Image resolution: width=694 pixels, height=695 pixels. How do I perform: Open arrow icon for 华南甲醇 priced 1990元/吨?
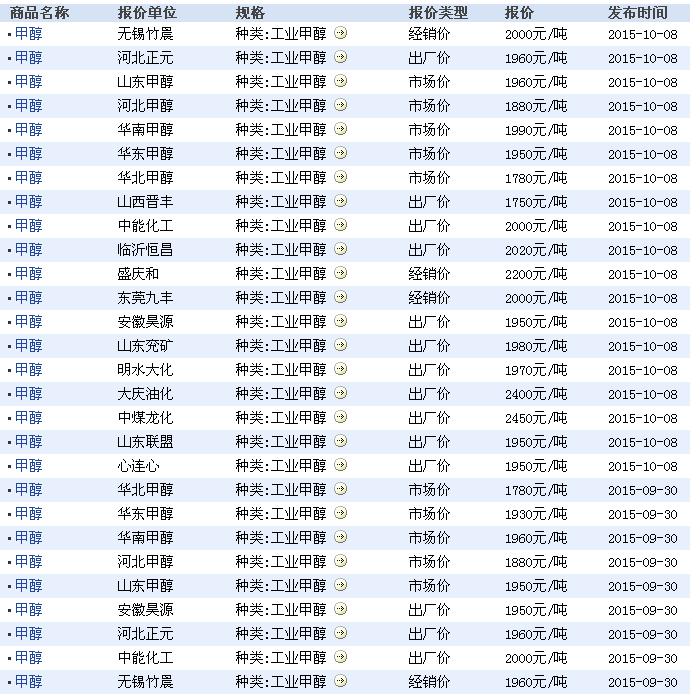pos(340,129)
